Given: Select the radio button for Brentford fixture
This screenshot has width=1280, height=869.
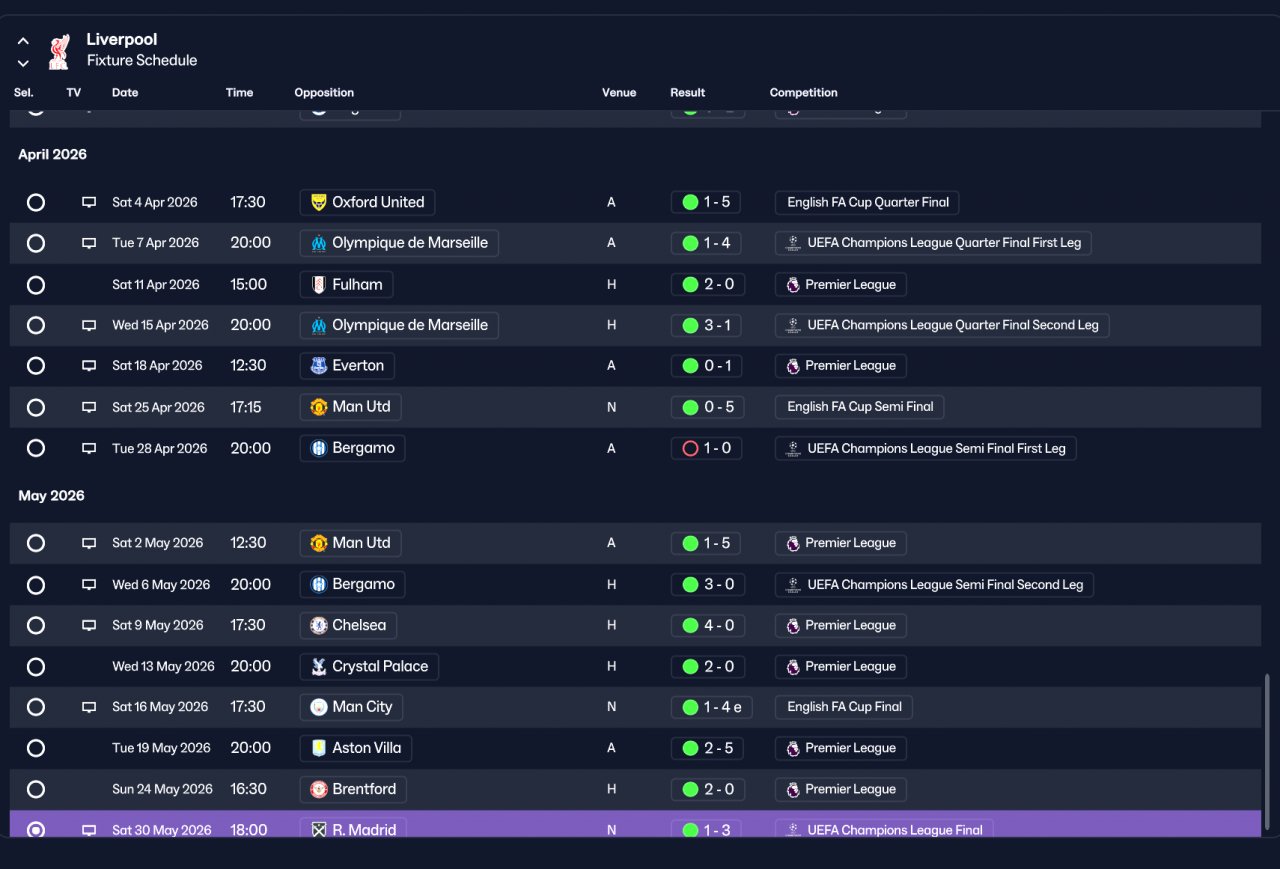Looking at the screenshot, I should (36, 789).
